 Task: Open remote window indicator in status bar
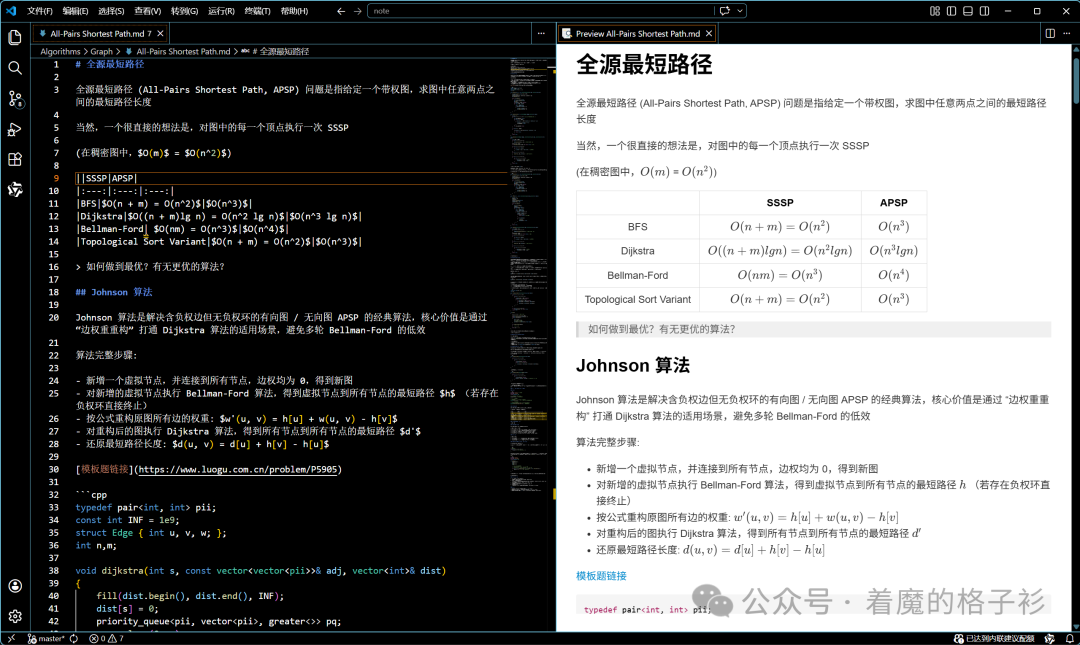coord(11,639)
